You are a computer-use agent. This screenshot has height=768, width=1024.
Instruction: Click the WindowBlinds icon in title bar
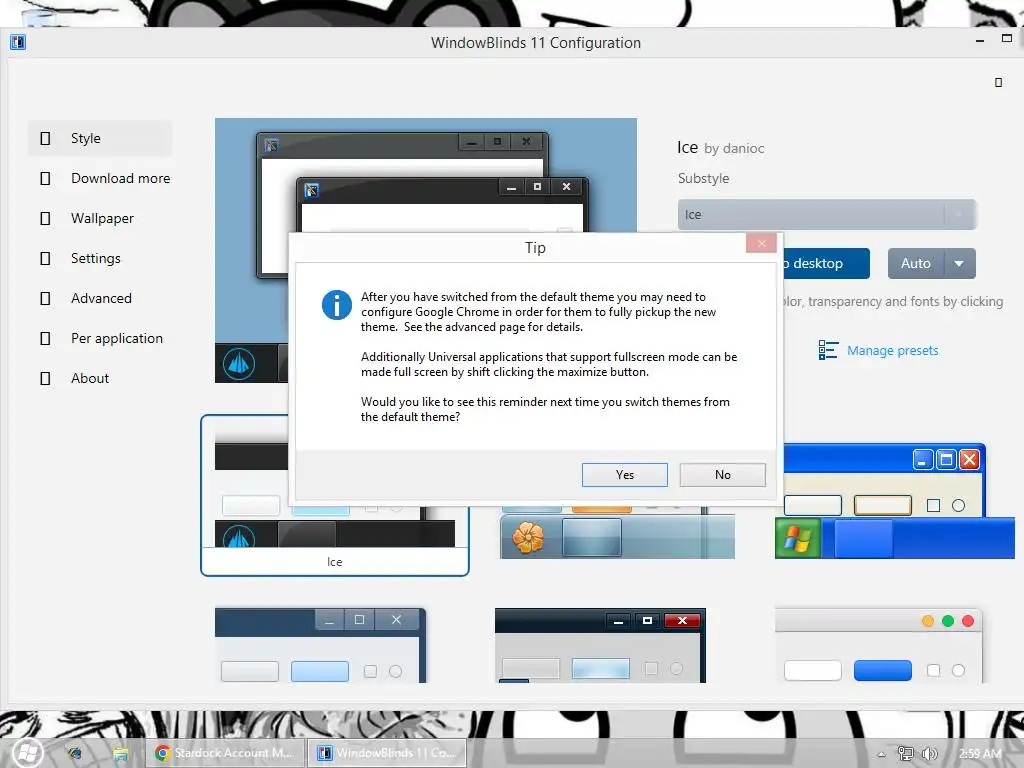18,42
